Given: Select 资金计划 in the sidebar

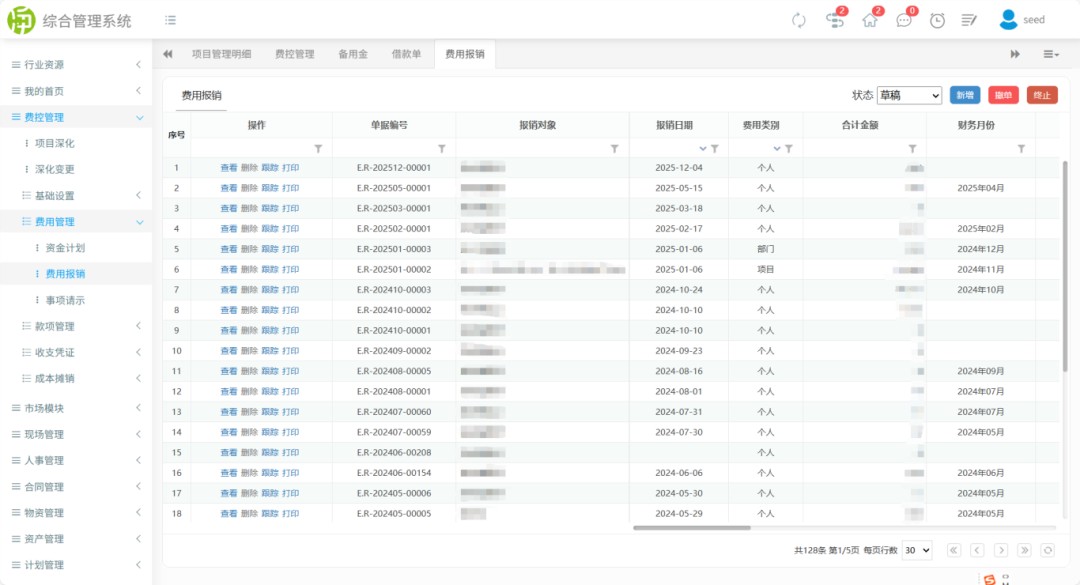Looking at the screenshot, I should 66,247.
